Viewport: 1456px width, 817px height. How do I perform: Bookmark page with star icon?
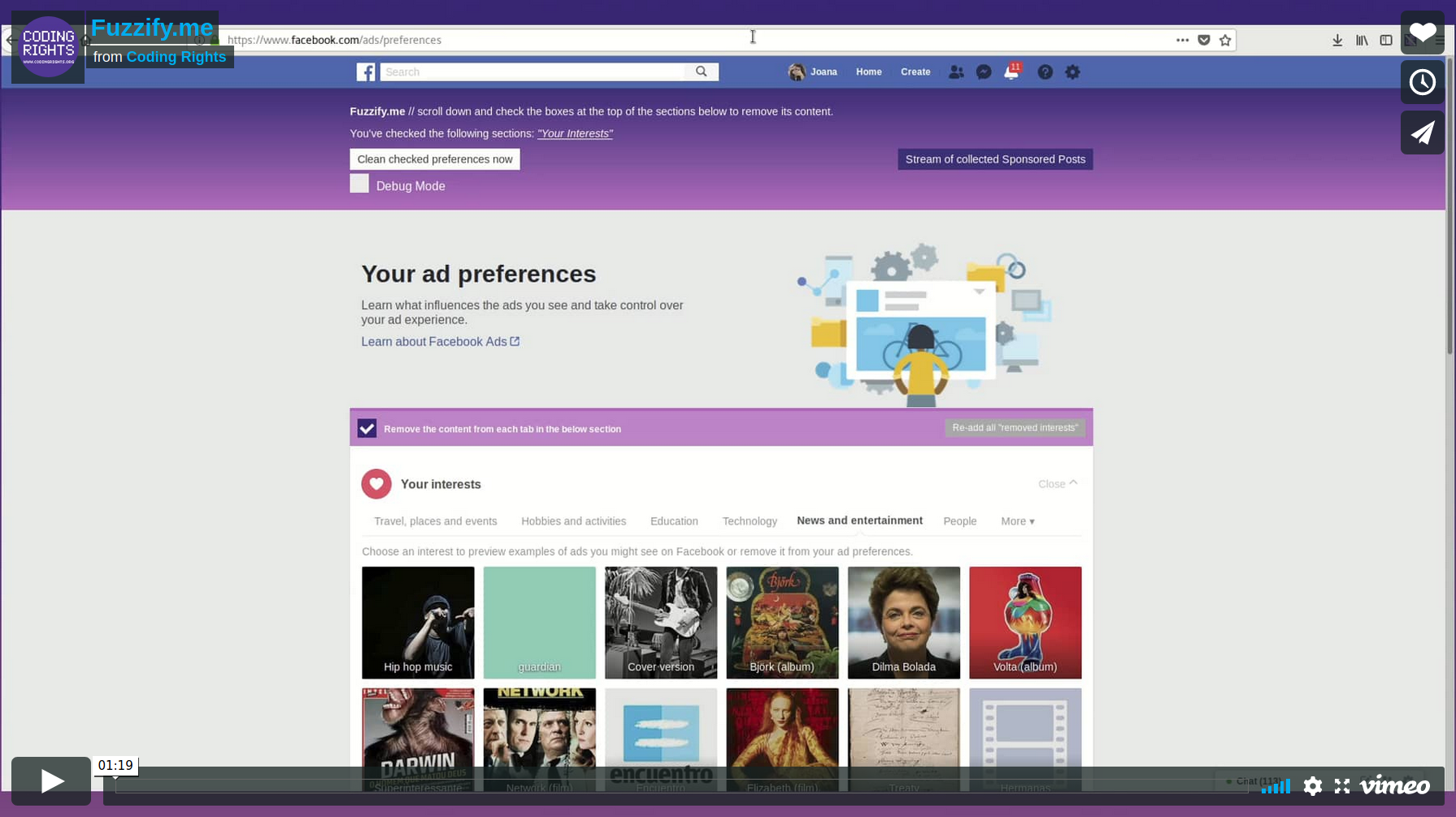pos(1225,40)
